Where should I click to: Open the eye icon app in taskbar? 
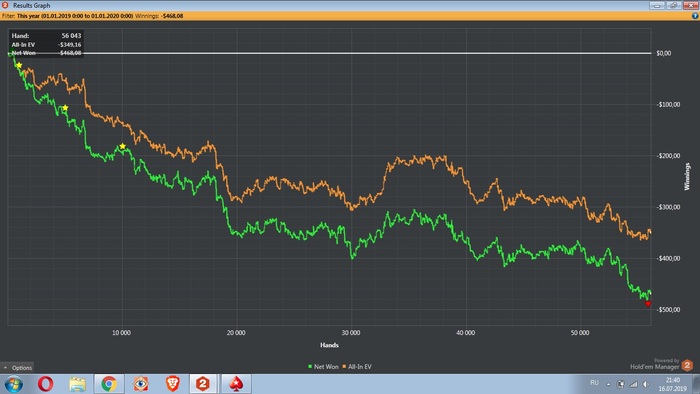pyautogui.click(x=141, y=384)
